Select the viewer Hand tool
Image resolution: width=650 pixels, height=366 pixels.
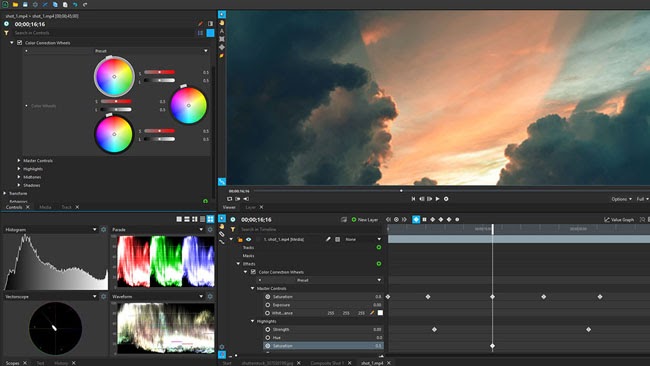coord(222,23)
